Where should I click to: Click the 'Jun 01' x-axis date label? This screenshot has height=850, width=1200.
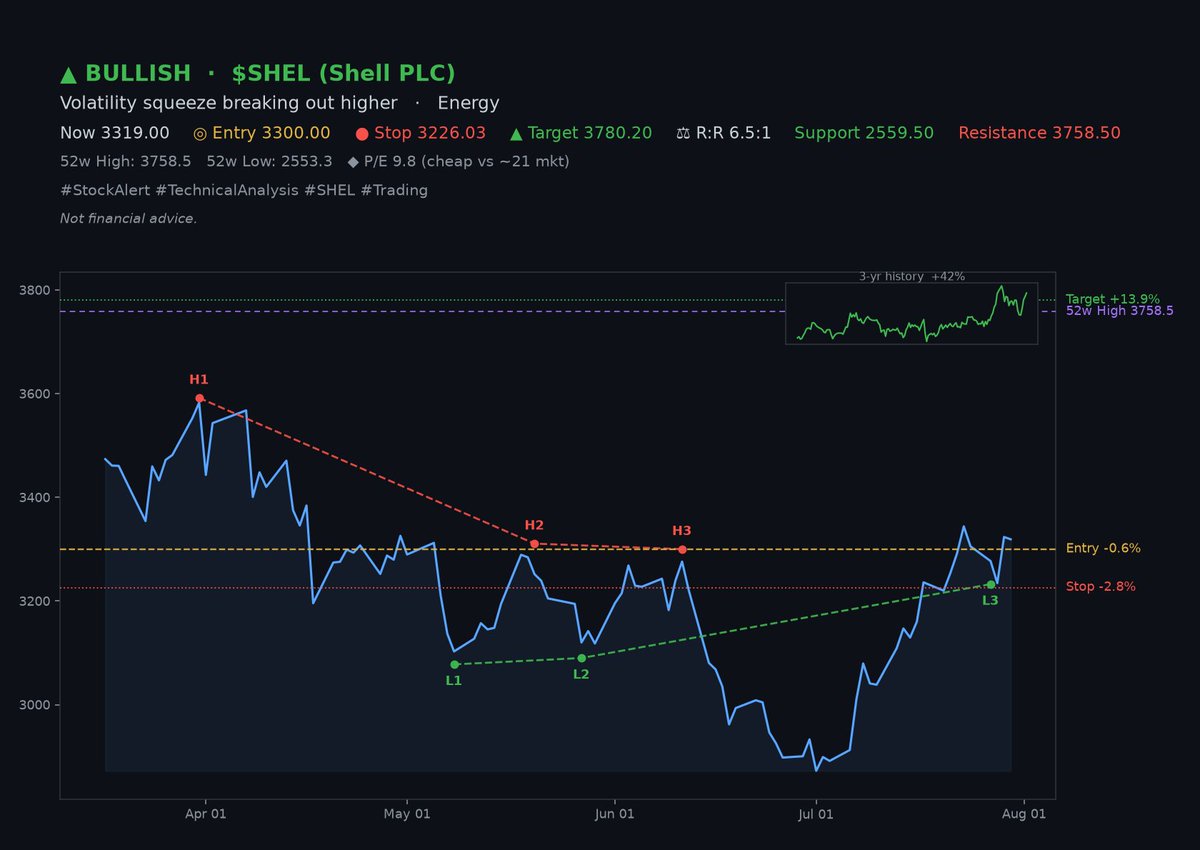tap(613, 815)
